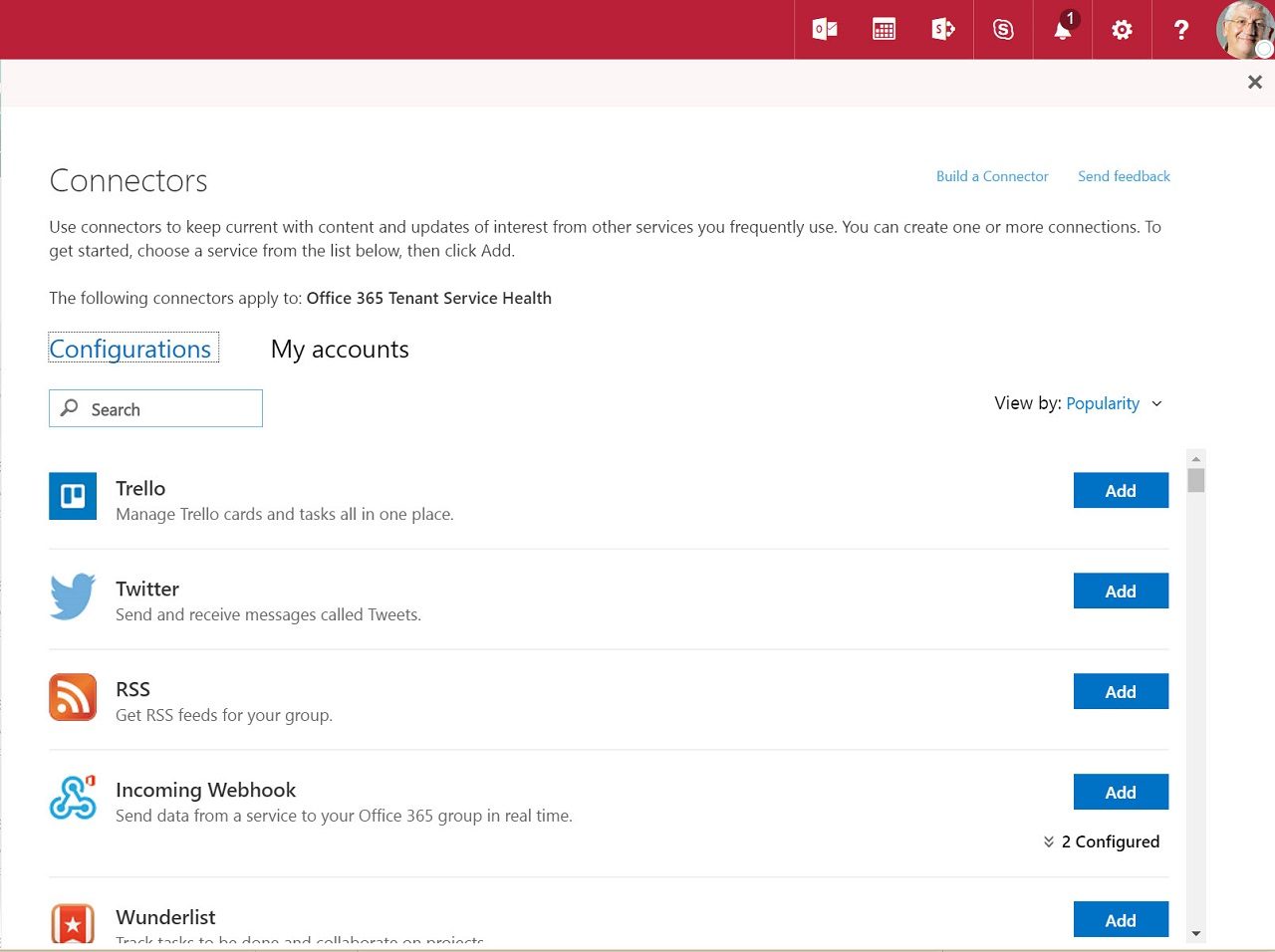
Task: Click the scrollbar down arrow
Action: point(1195,935)
